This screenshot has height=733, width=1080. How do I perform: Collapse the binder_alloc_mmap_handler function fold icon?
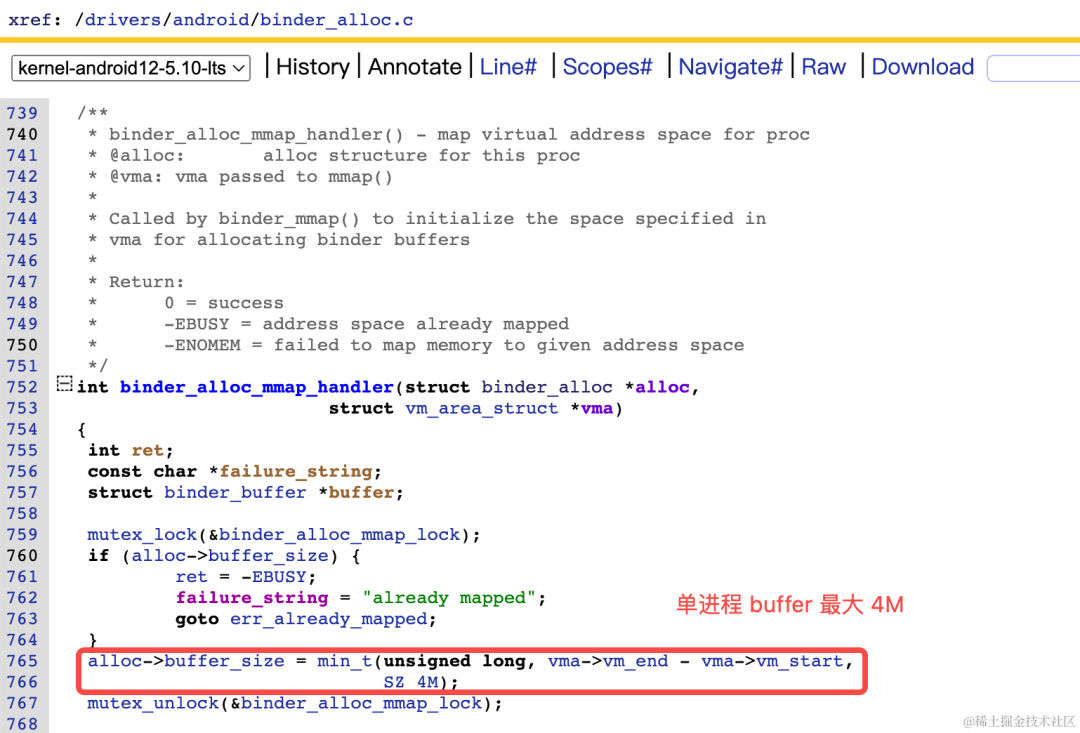click(64, 384)
